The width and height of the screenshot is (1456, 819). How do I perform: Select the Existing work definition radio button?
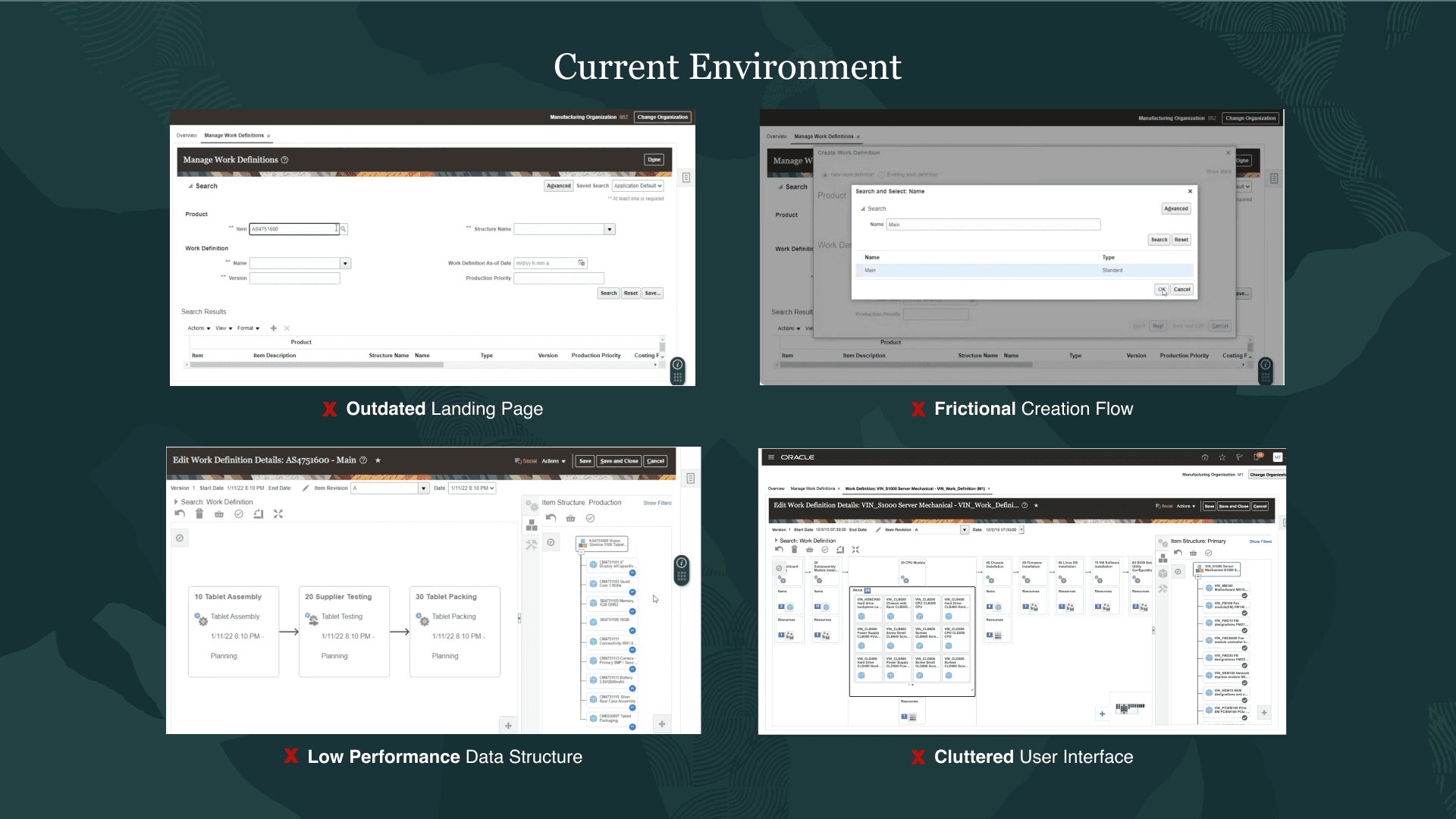click(x=882, y=174)
